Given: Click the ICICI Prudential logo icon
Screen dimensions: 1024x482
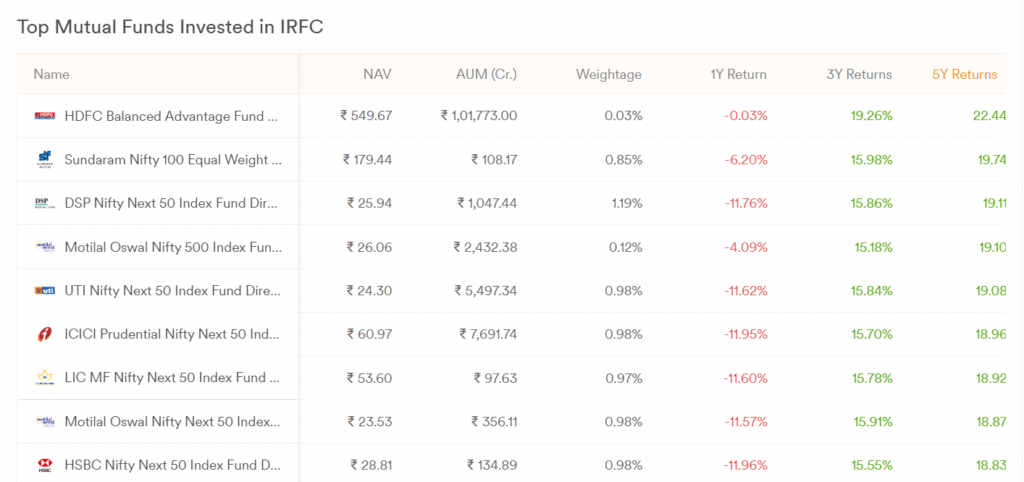Looking at the screenshot, I should click(x=44, y=334).
